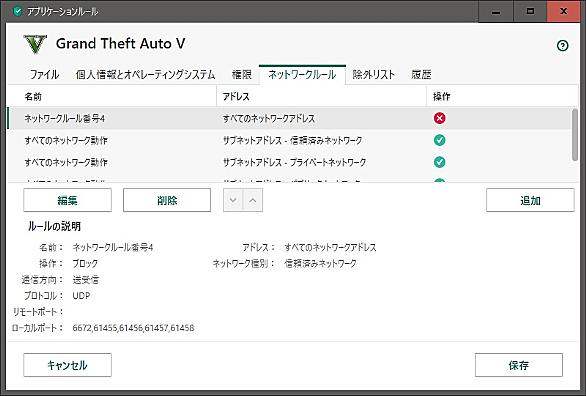
Task: Sort by the 名前 column header
Action: pyautogui.click(x=112, y=96)
